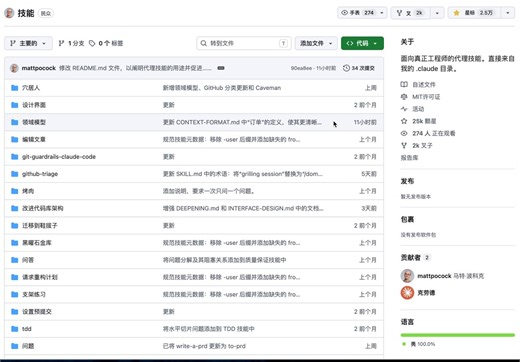This screenshot has width=520, height=362.
Task: Open the 烤肉 folder icon
Action: coord(15,191)
